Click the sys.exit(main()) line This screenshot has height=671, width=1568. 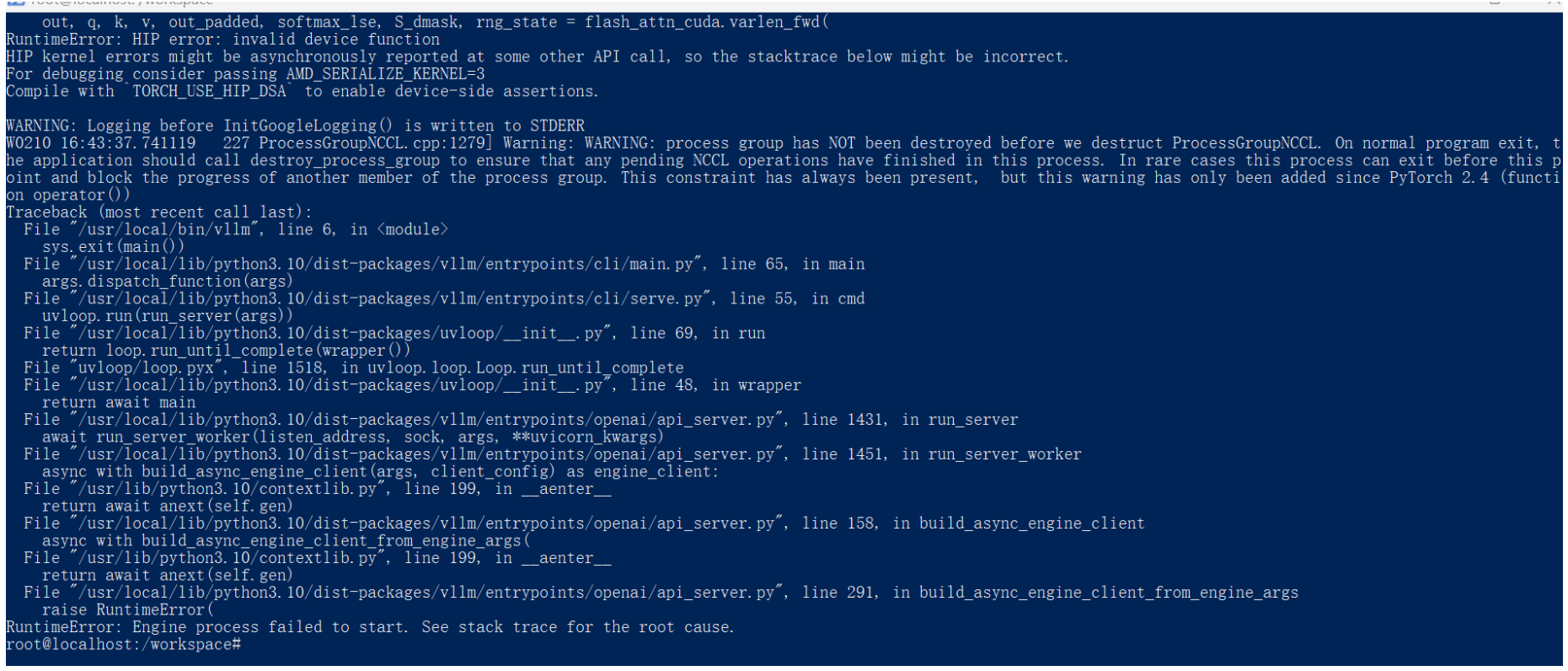click(113, 247)
